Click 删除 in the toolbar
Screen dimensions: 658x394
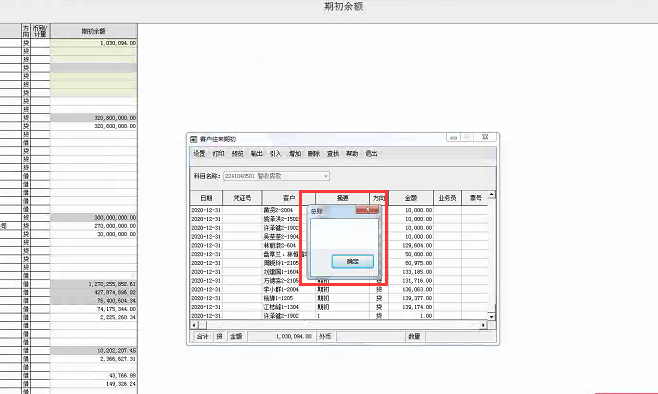click(314, 154)
